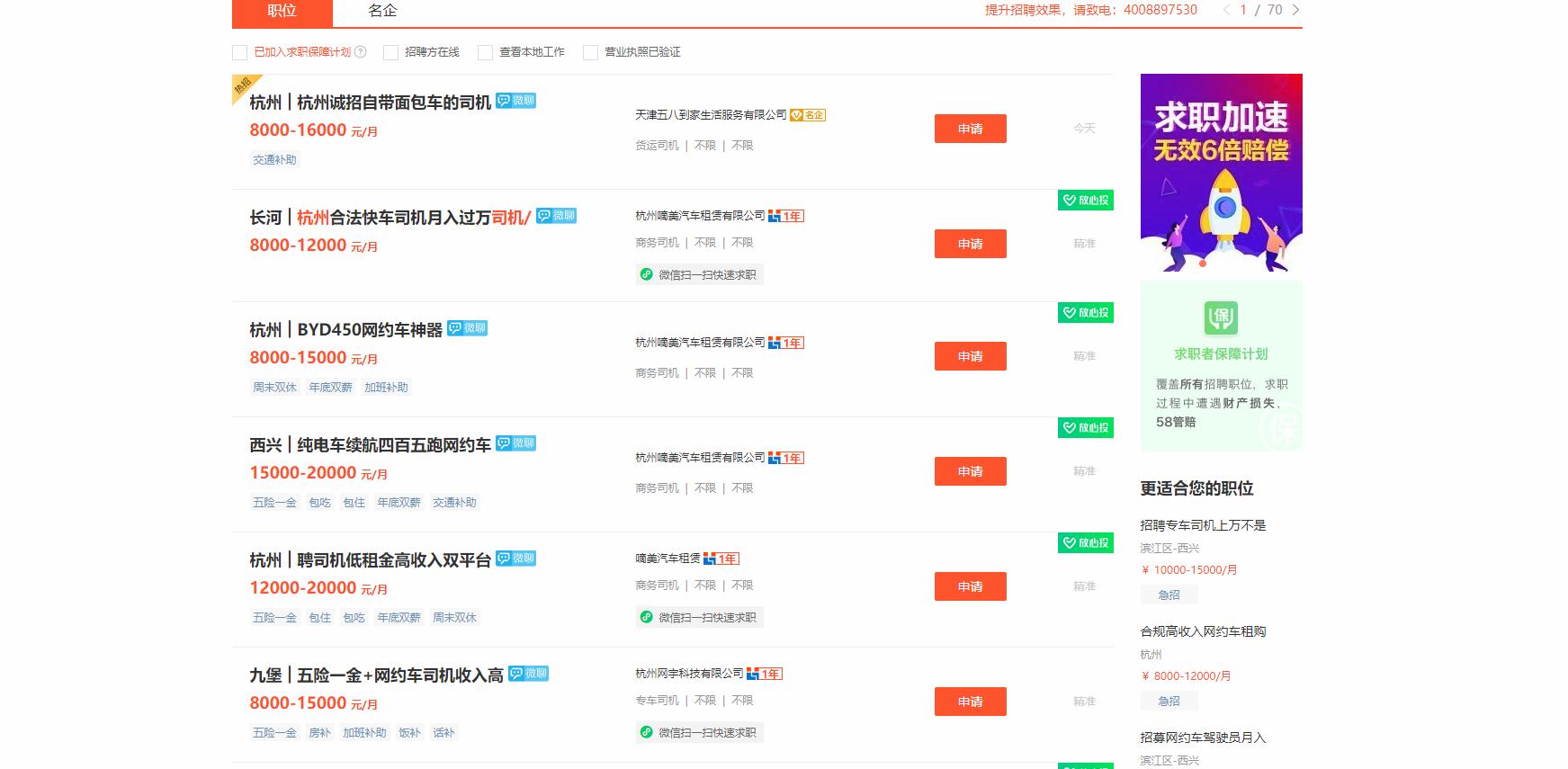Click 放心投 badge on 聘司机低租金 job
This screenshot has width=1568, height=769.
point(1086,543)
